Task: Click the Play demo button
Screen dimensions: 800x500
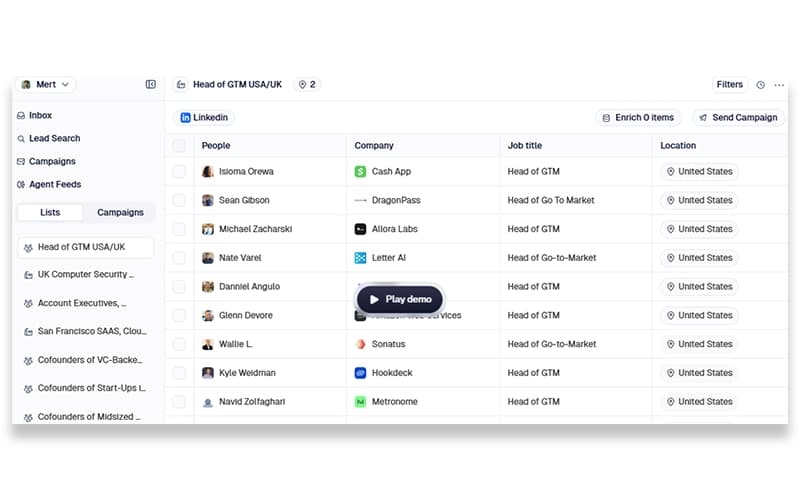Action: pyautogui.click(x=399, y=299)
